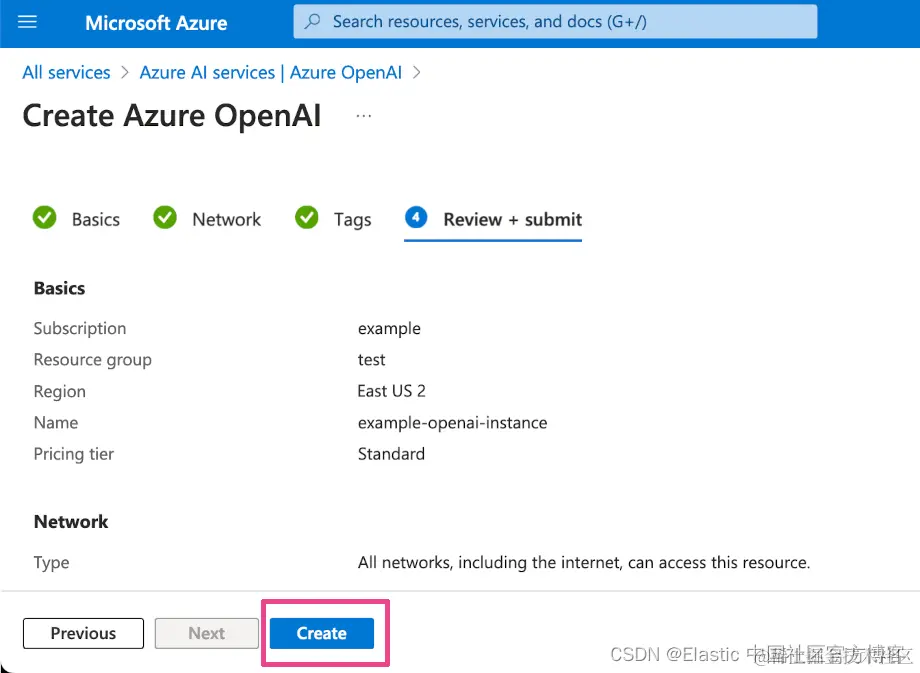Click the chevron after All services breadcrumb
Screen dimensions: 920x673
[x=125, y=73]
